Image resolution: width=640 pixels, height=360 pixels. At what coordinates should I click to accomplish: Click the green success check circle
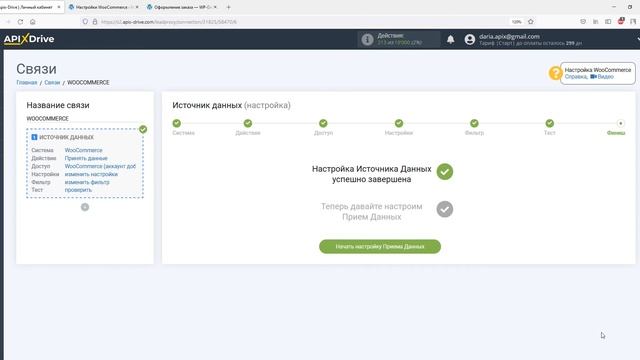coord(444,172)
